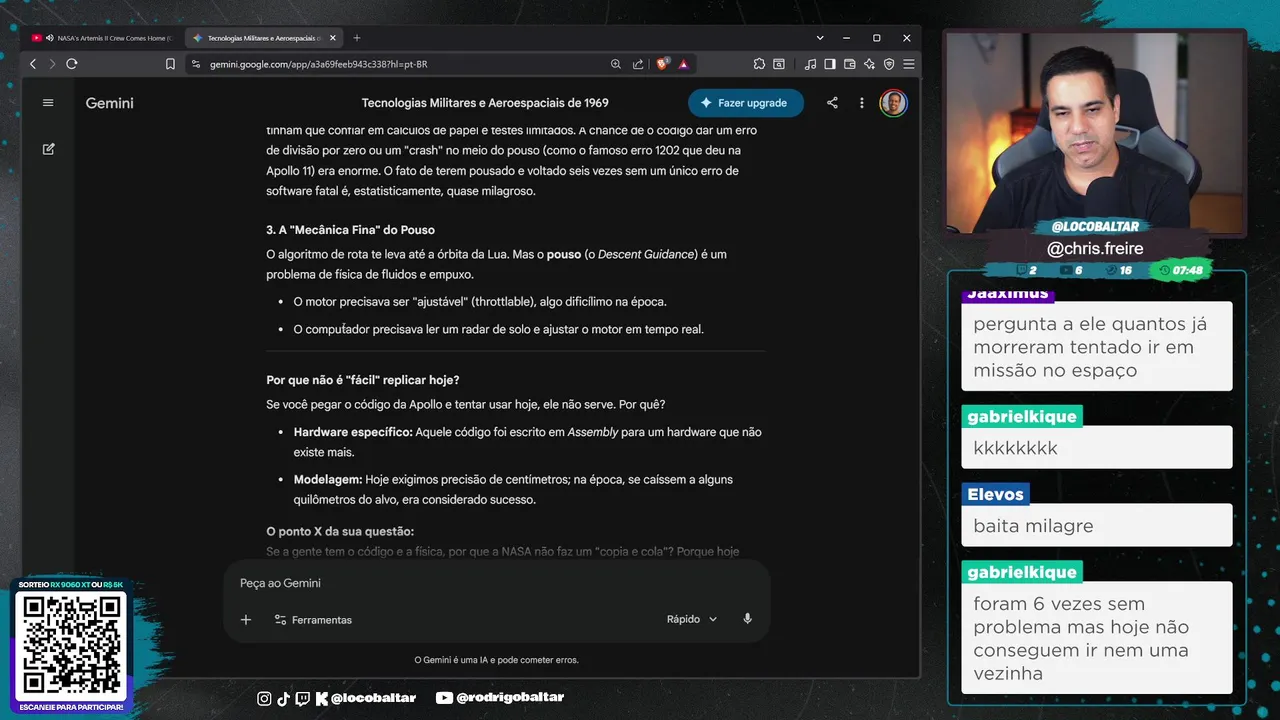Focus the Peça ao Gemini prompt field
Screen dimensions: 1280x720
pyautogui.click(x=496, y=583)
